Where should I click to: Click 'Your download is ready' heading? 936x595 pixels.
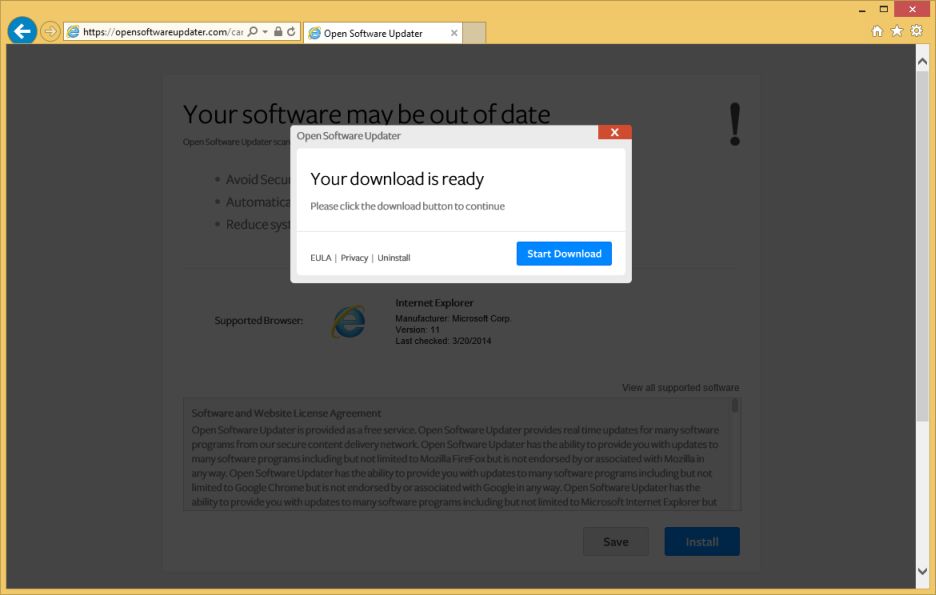click(397, 179)
